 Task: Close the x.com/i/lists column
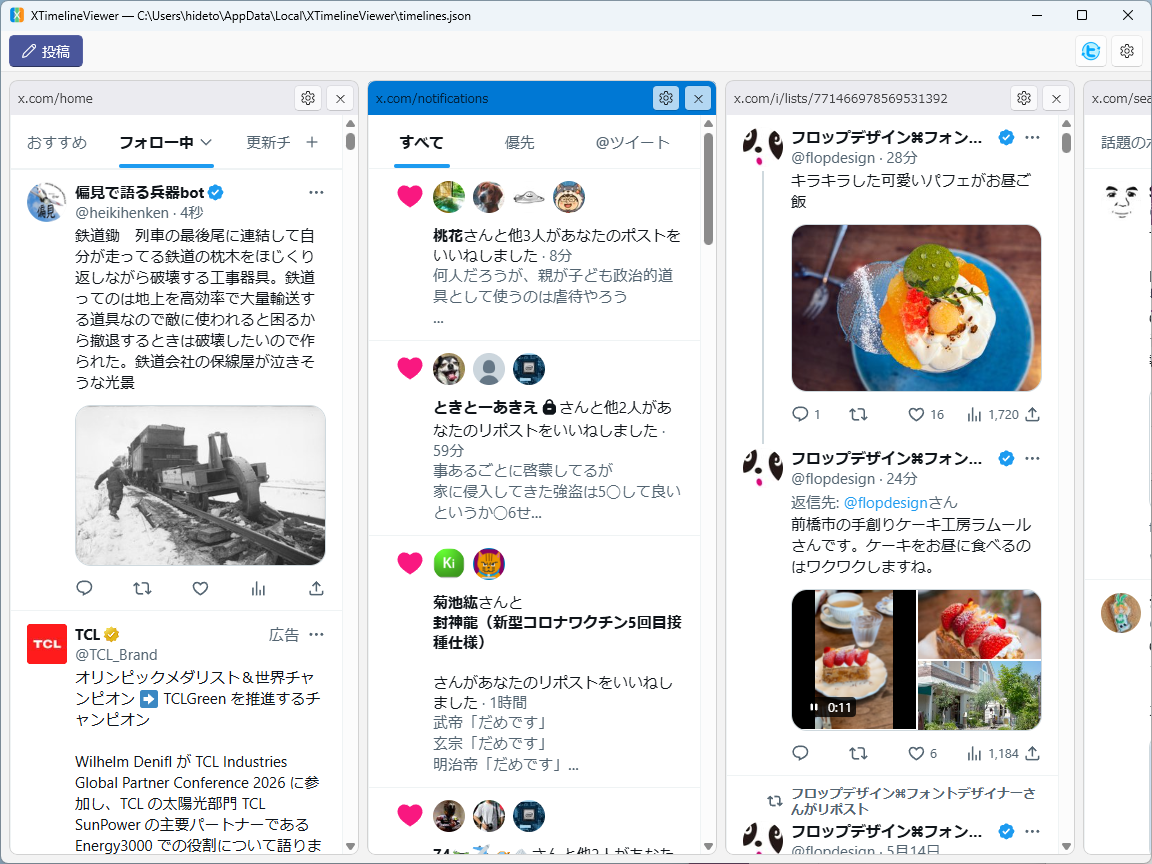coord(1056,98)
